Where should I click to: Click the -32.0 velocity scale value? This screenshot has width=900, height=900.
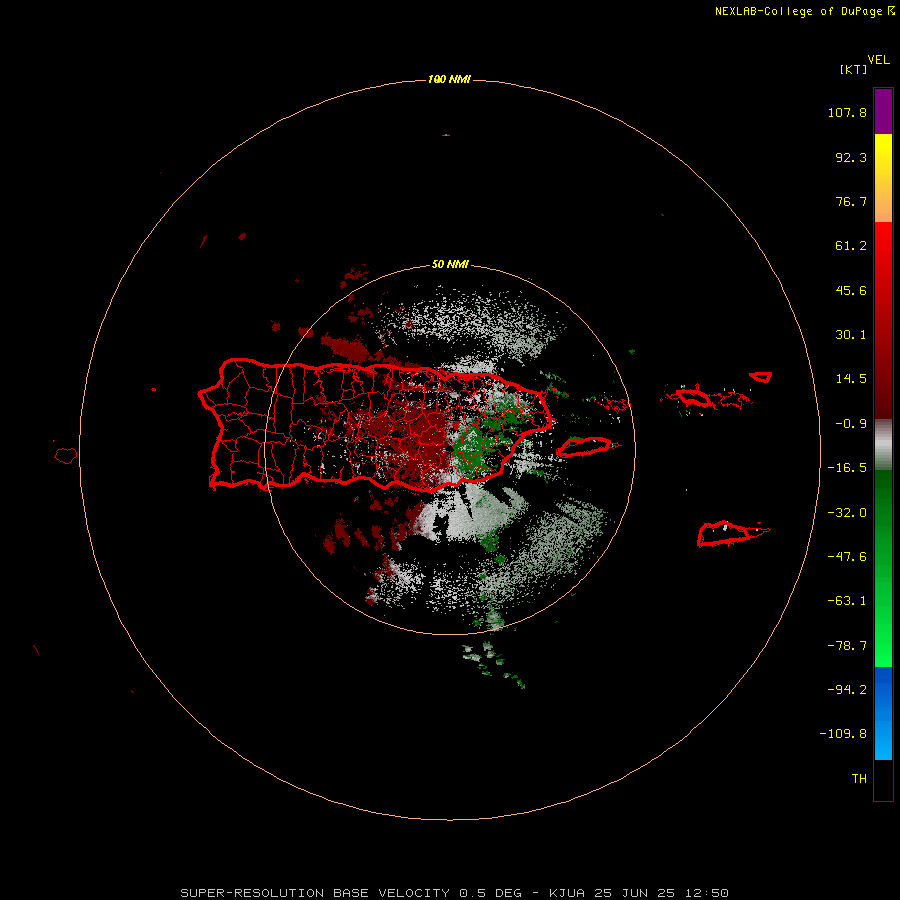point(847,513)
